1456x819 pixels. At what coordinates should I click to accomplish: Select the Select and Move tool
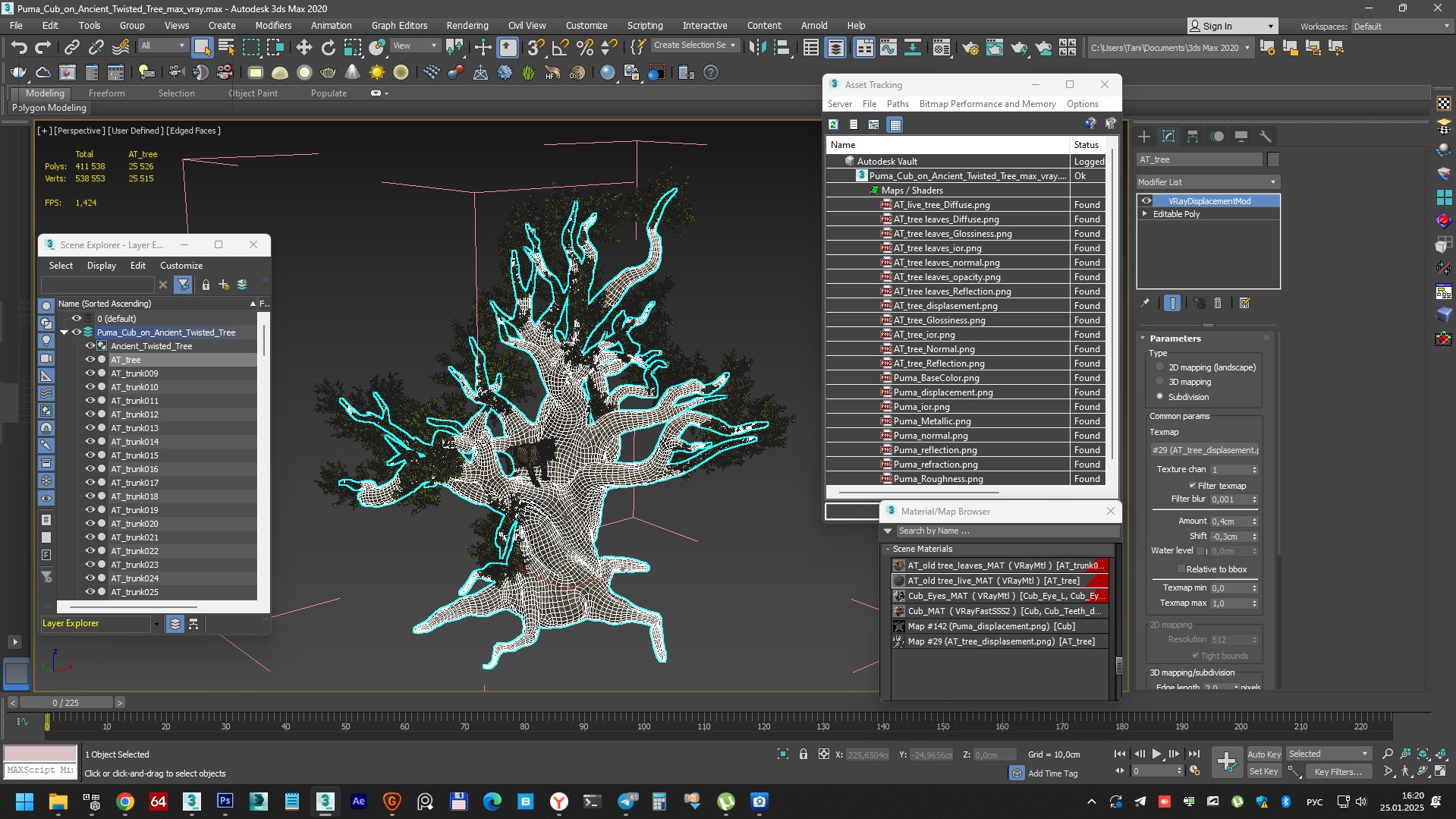303,47
